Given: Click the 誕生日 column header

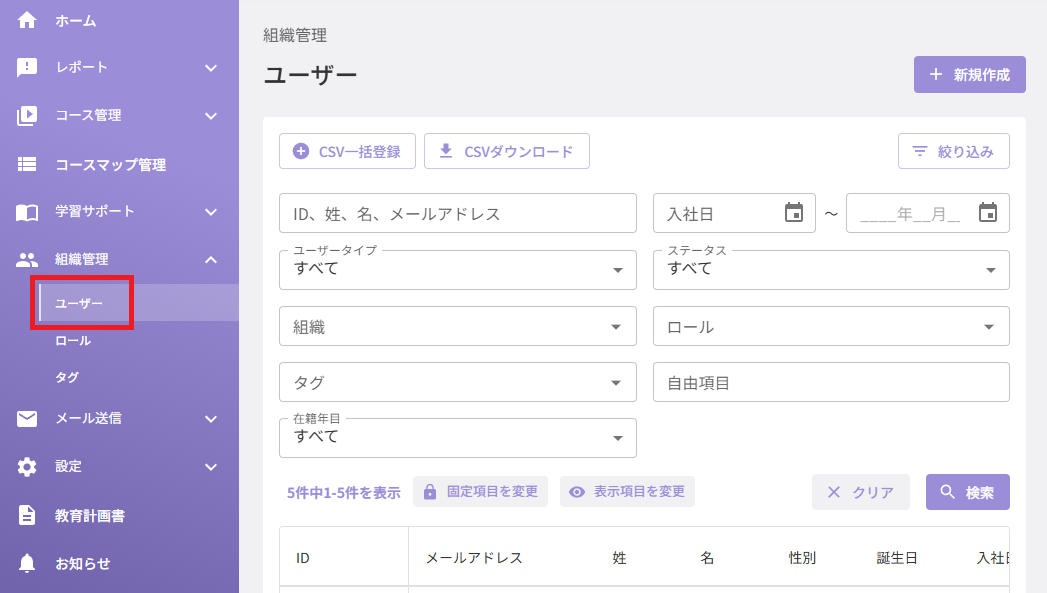Looking at the screenshot, I should (897, 558).
